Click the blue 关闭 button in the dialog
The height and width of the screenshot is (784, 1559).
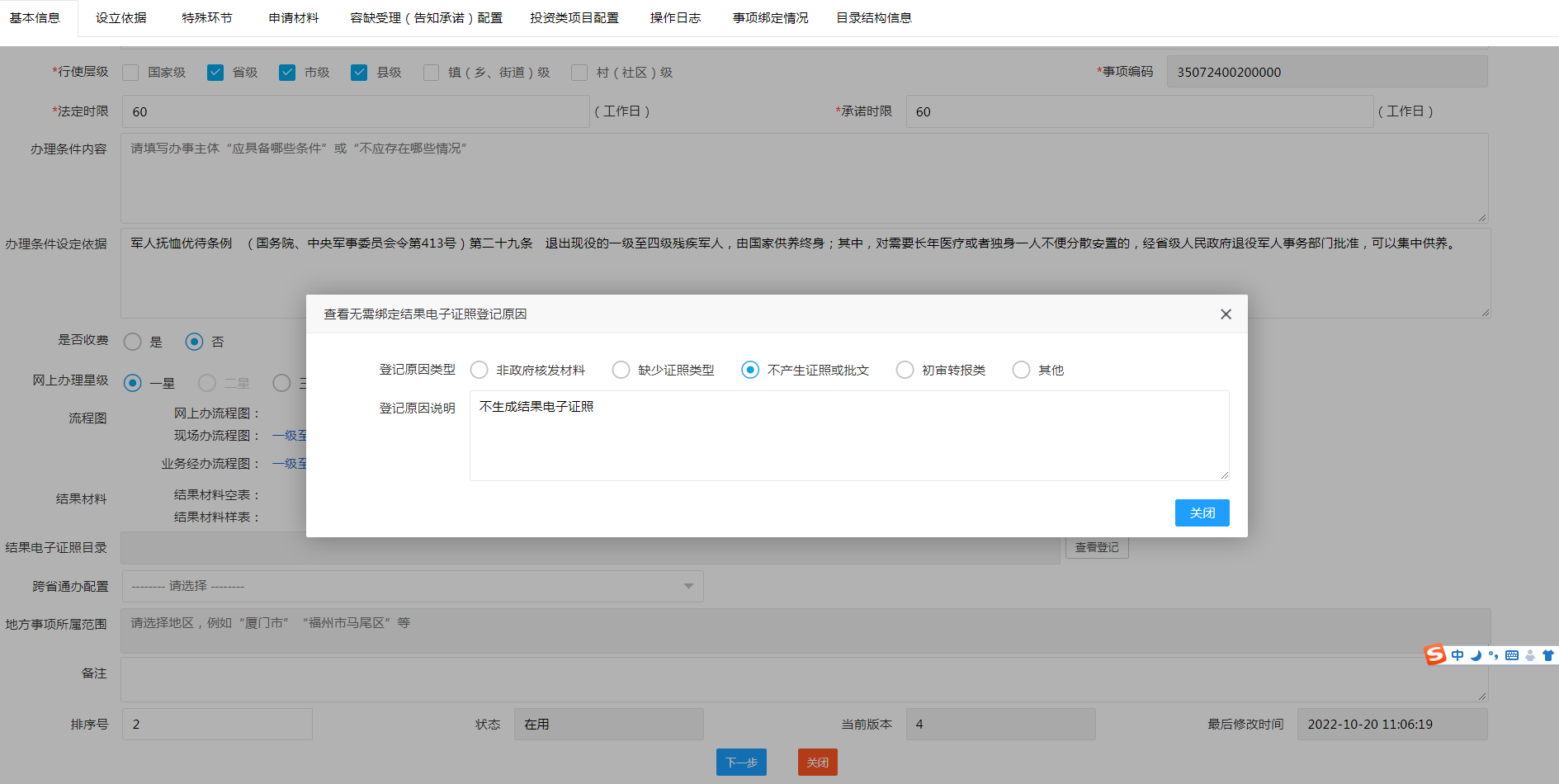tap(1202, 512)
